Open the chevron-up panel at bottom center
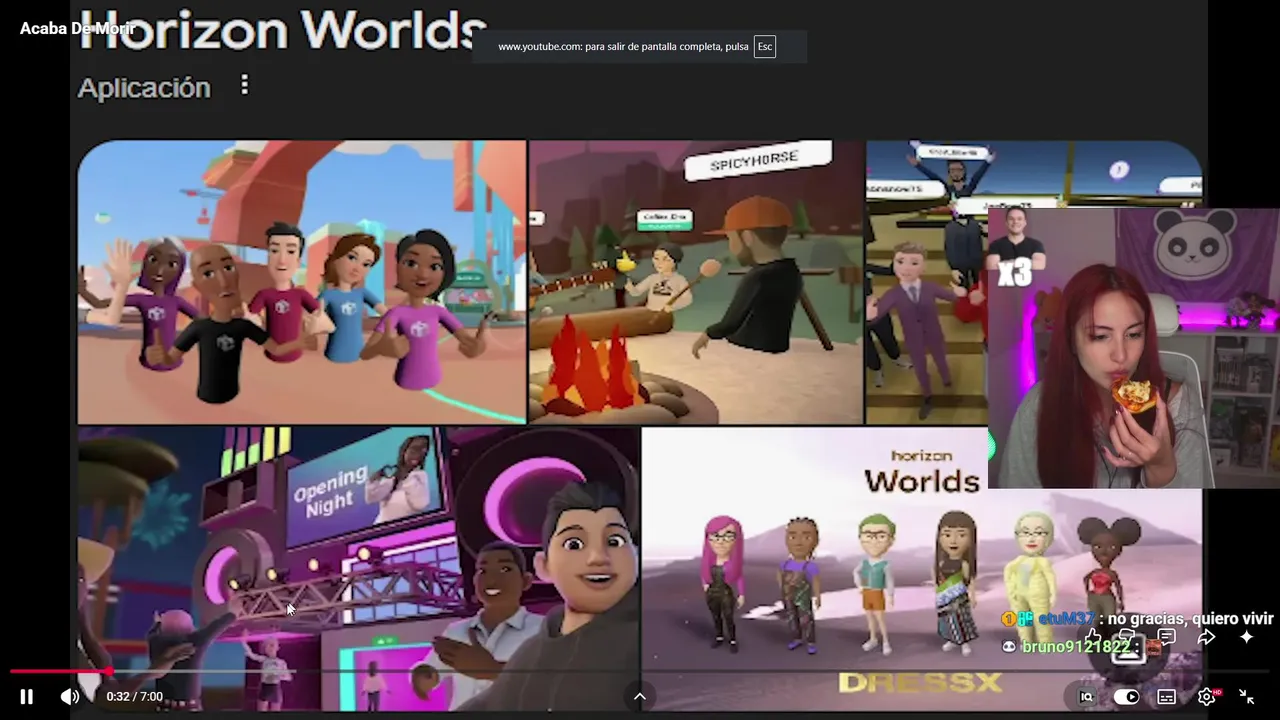Viewport: 1280px width, 720px height. [640, 697]
